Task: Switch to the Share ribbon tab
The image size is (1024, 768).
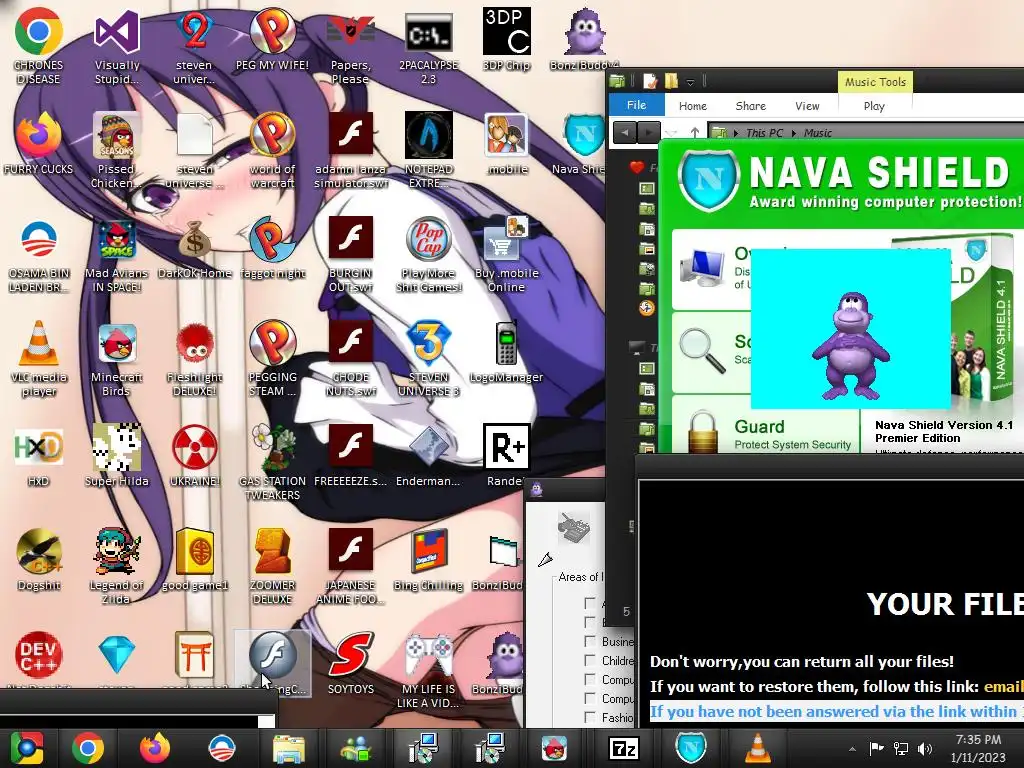Action: tap(750, 106)
